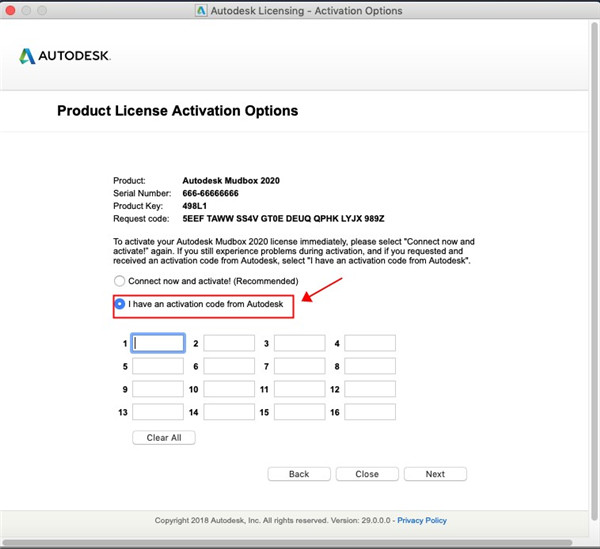
Task: Click product name "Autodesk Mudbox 2020"
Action: [231, 181]
